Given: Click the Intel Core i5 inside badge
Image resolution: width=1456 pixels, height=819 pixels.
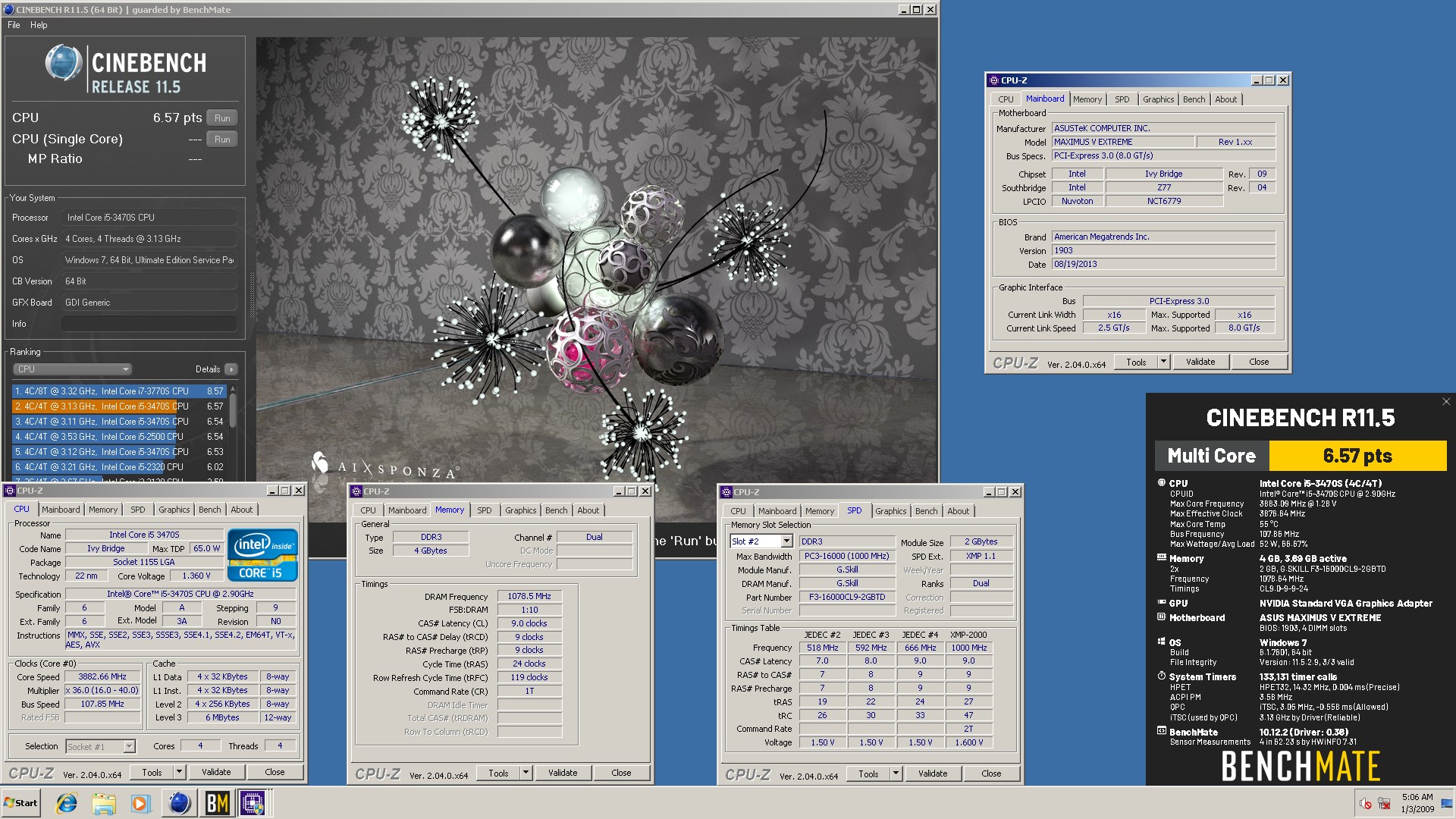Looking at the screenshot, I should tap(262, 555).
